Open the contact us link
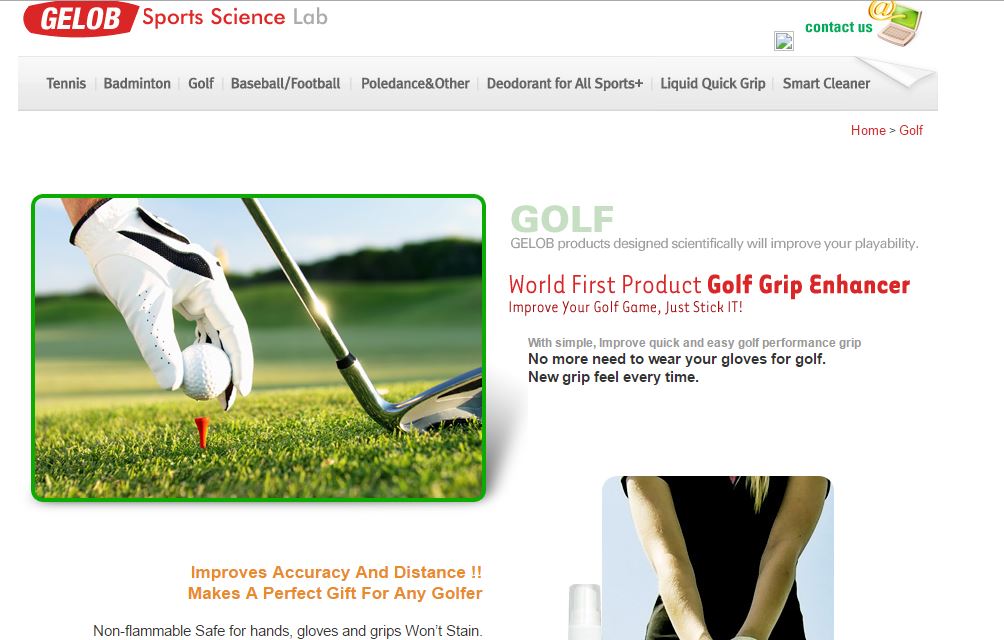This screenshot has width=1004, height=640. pos(838,27)
